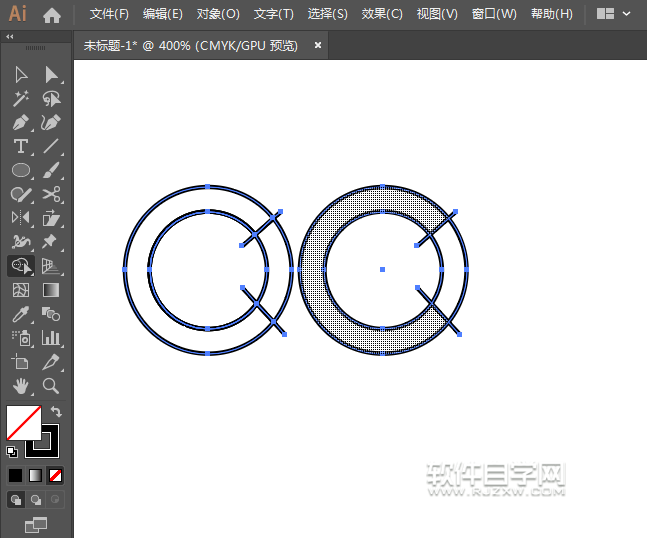Open the 窗口(W) menu
This screenshot has height=538, width=647.
(494, 14)
